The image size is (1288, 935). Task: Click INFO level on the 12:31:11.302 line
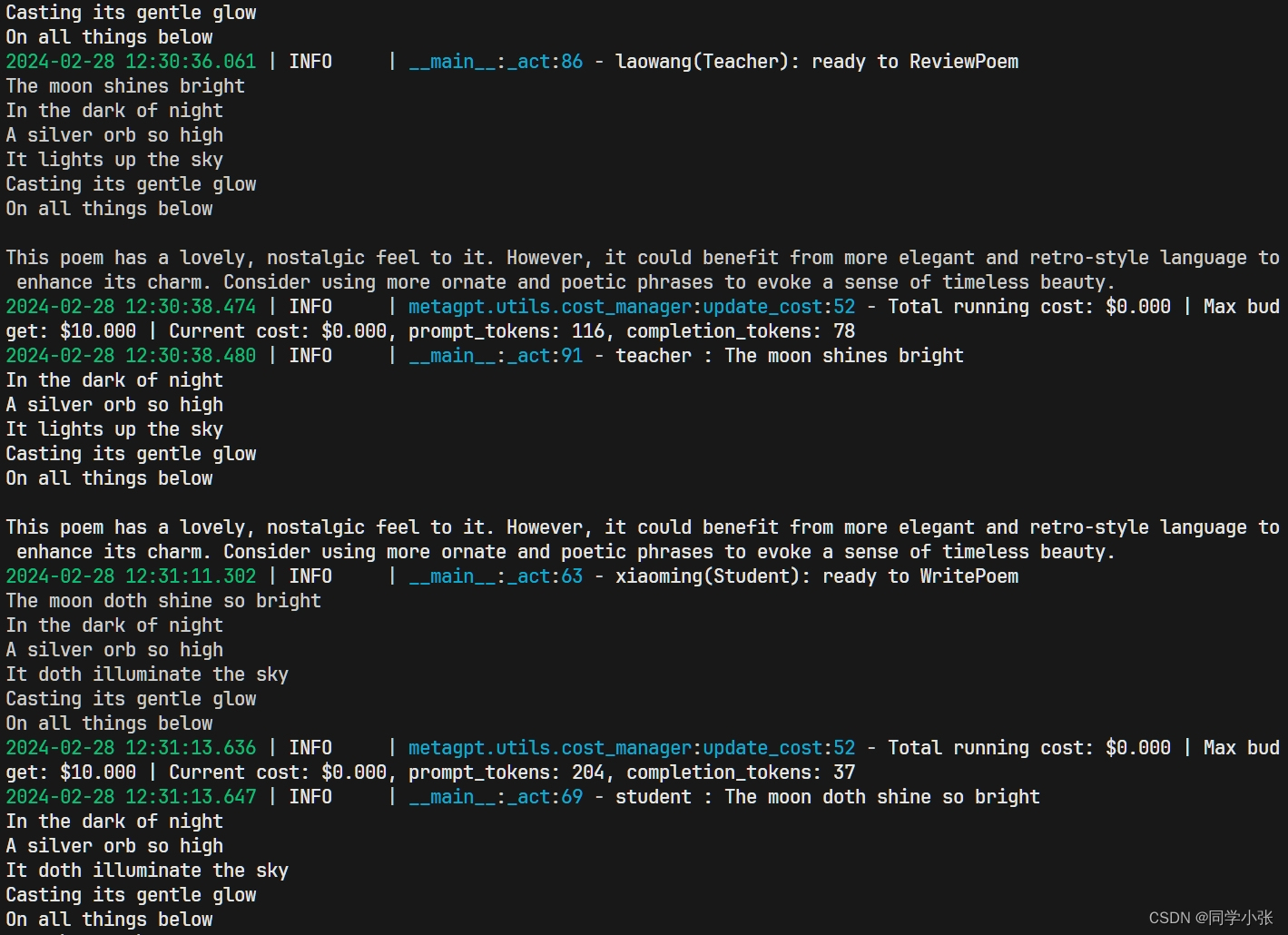pos(310,576)
